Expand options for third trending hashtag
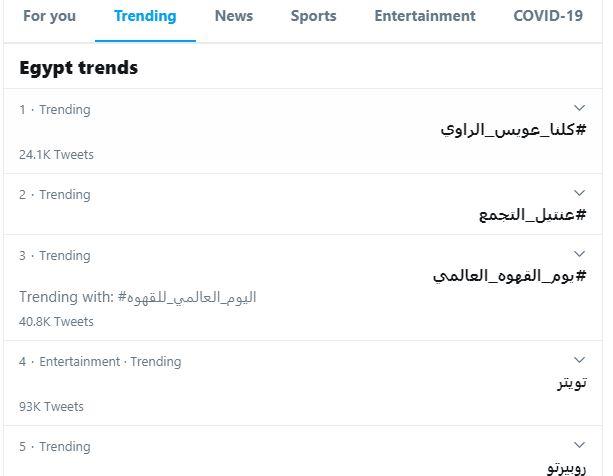This screenshot has width=613, height=476. click(579, 253)
